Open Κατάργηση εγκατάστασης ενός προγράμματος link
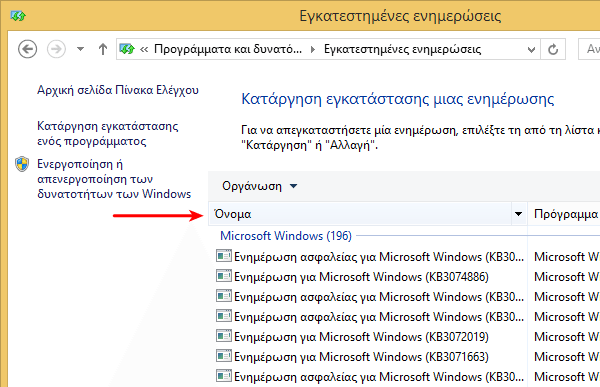This screenshot has width=600, height=387. (108, 134)
